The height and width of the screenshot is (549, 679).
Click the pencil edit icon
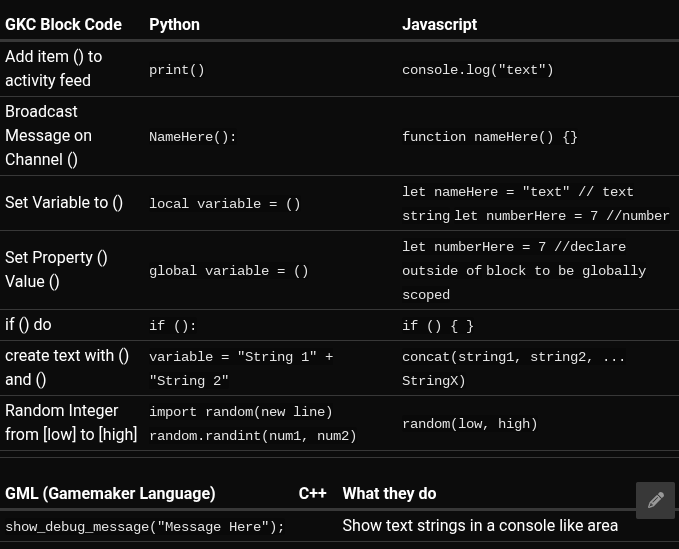655,500
